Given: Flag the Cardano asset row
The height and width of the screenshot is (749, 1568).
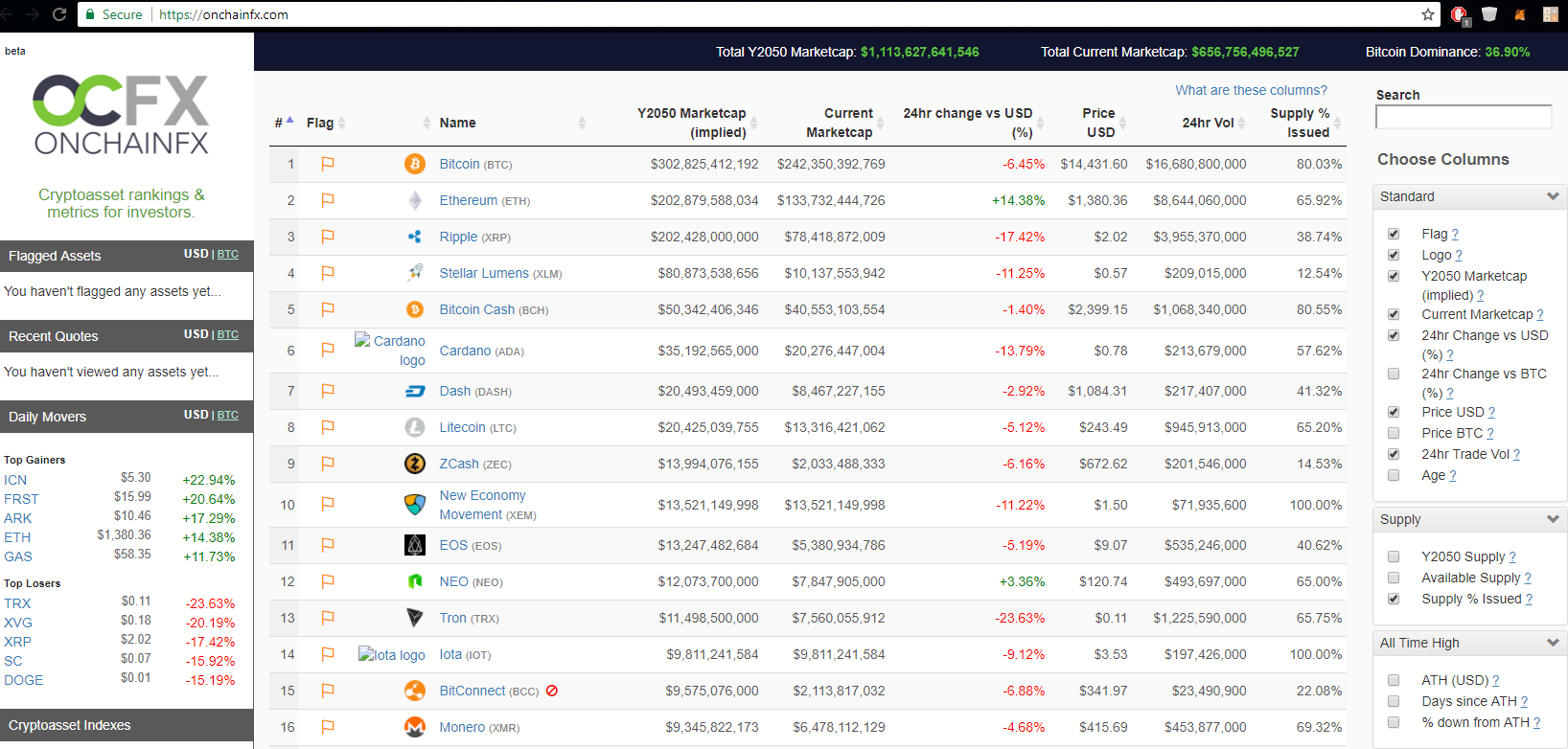Looking at the screenshot, I should tap(328, 351).
